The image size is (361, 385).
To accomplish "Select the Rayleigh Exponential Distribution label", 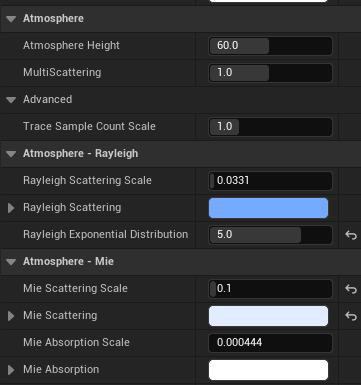I will (105, 234).
